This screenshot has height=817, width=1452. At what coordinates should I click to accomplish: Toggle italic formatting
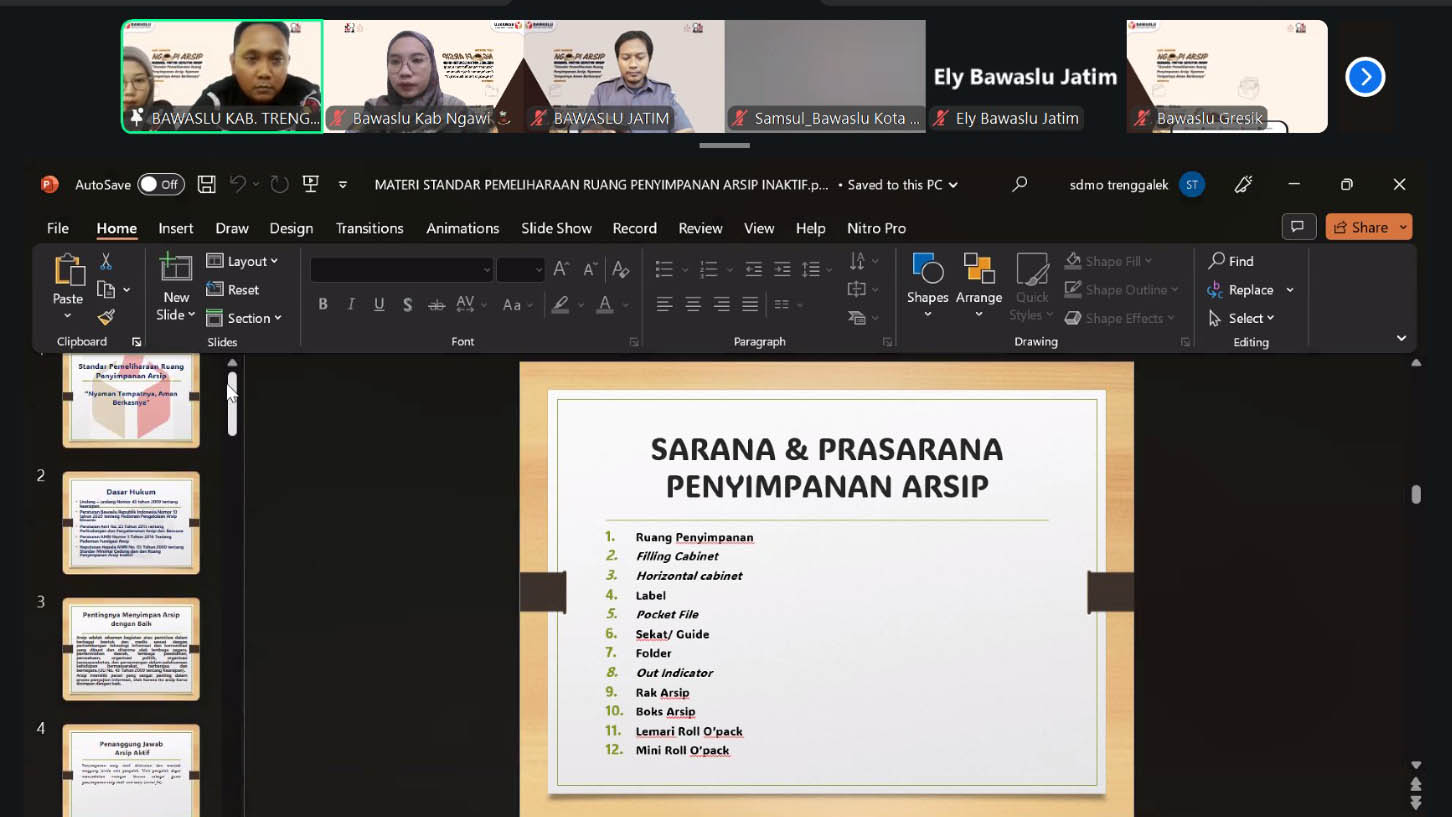350,303
